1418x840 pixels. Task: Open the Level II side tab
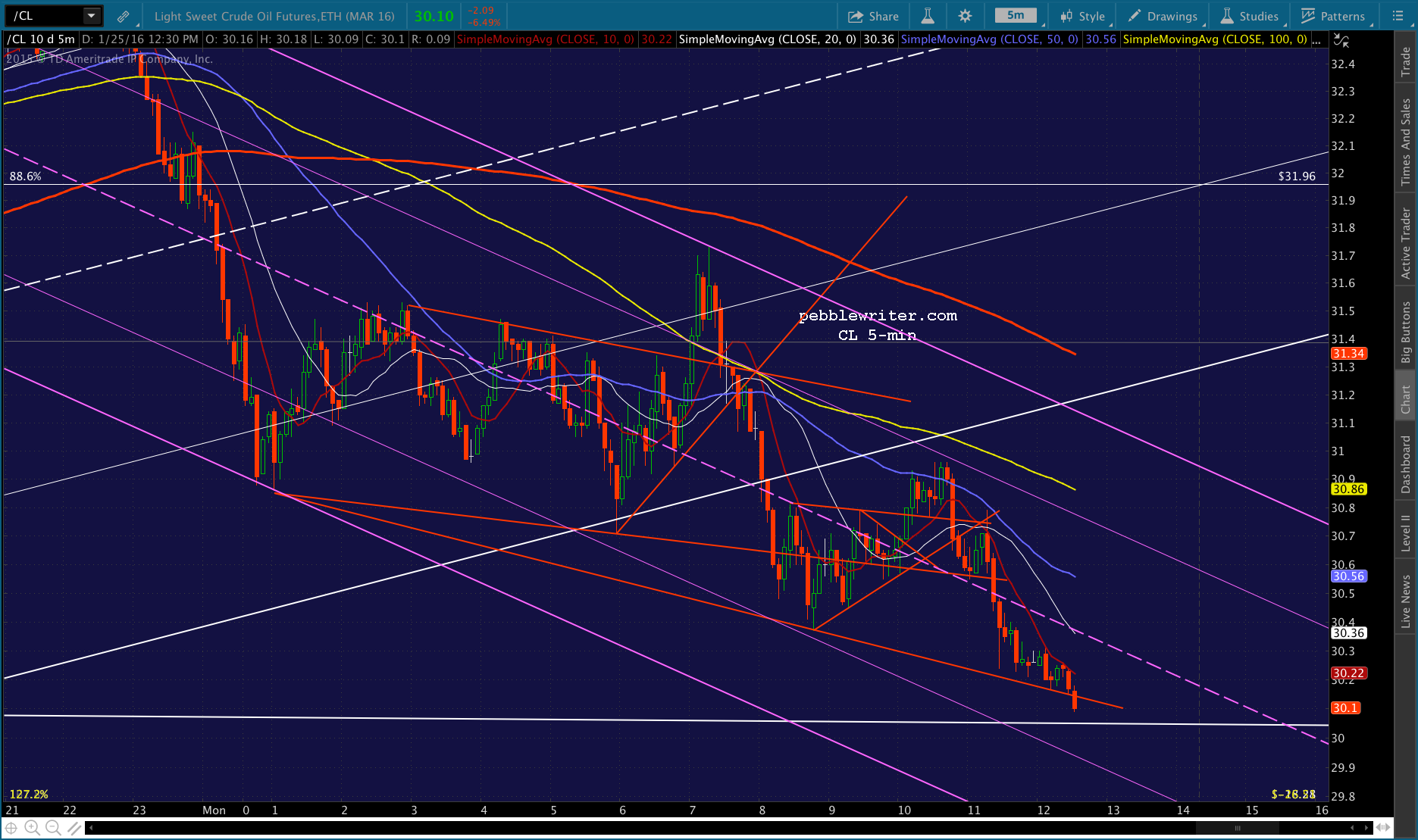[1406, 532]
